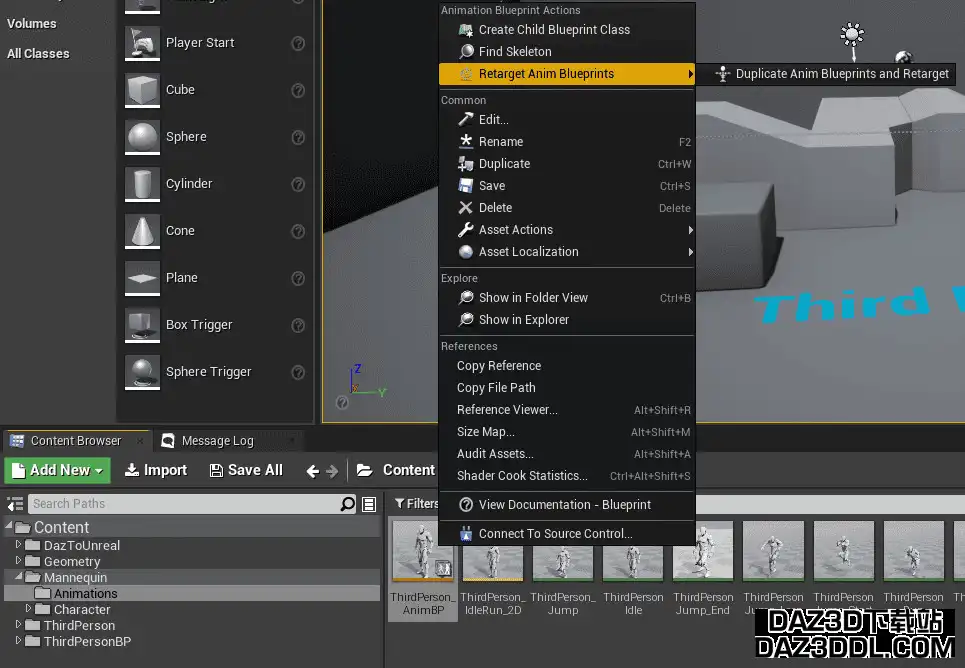Expand the ThirdPerson folder arrow
The image size is (965, 668).
(18, 624)
